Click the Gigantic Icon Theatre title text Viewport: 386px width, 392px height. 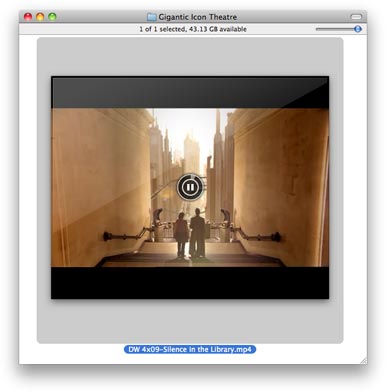tap(198, 17)
